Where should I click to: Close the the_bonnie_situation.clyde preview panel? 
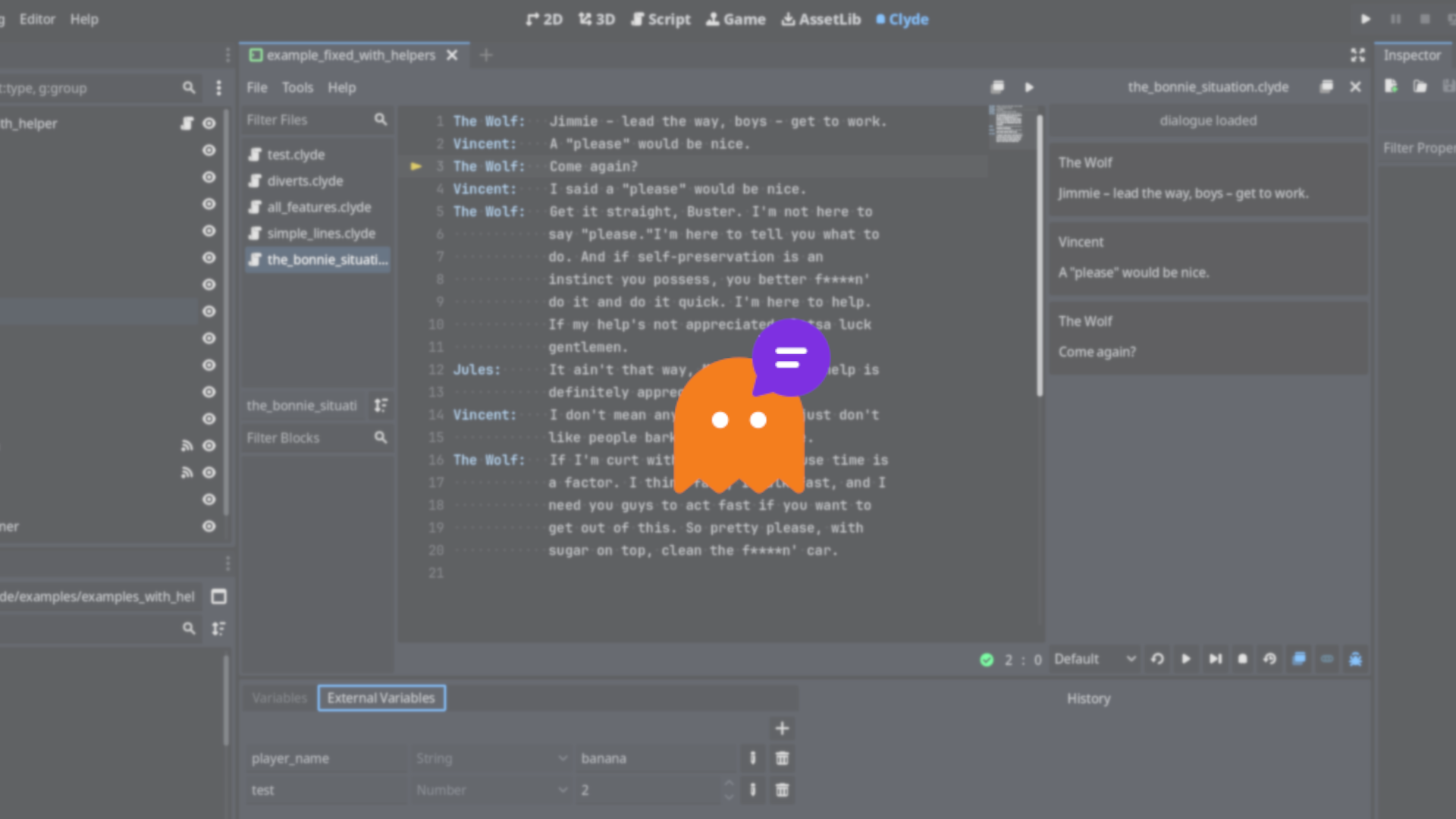point(1355,87)
